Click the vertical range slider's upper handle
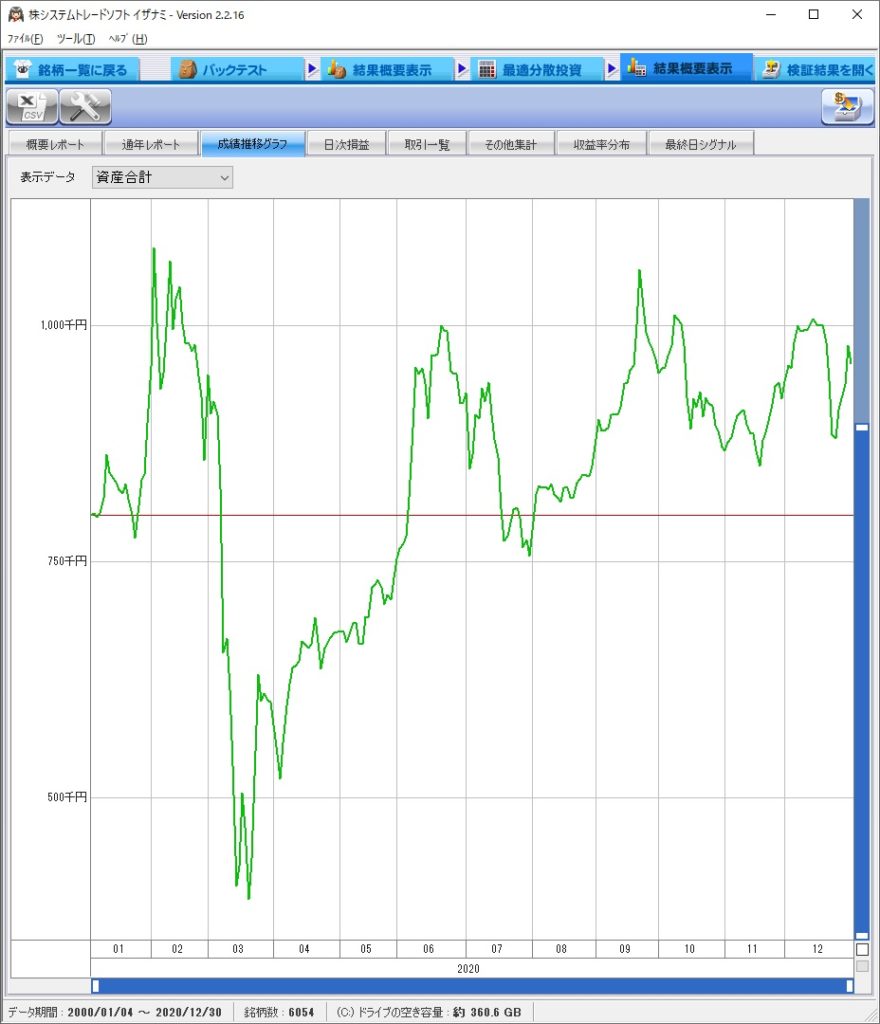 point(862,427)
